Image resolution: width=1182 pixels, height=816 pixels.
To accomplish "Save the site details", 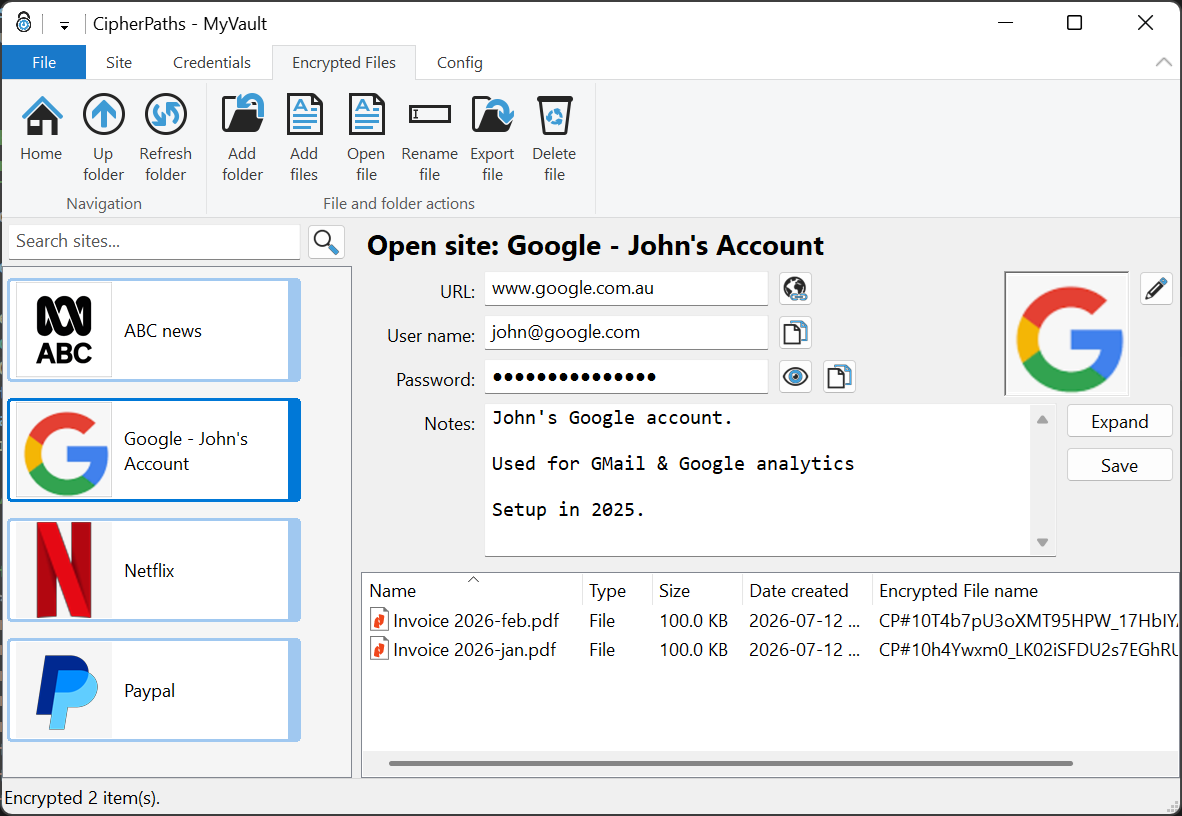I will tap(1119, 465).
